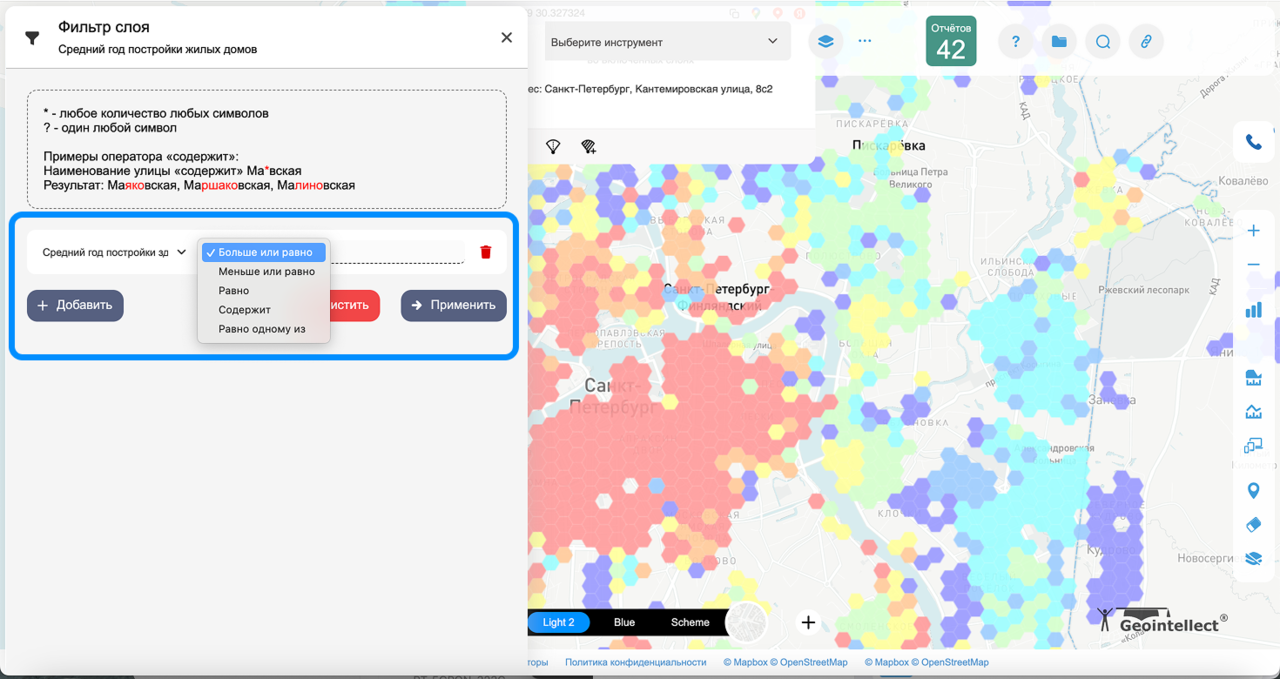Select the eraser tool icon

pos(1253,525)
